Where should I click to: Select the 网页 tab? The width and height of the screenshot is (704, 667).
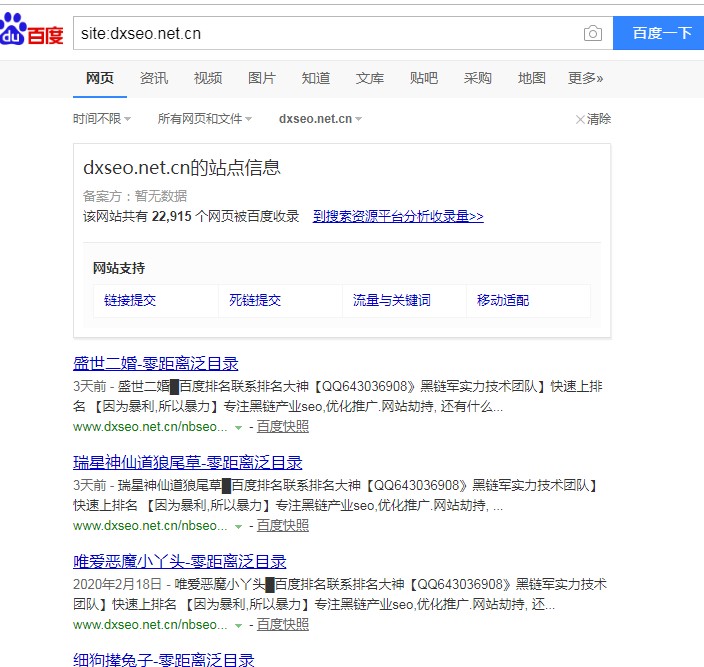point(100,78)
